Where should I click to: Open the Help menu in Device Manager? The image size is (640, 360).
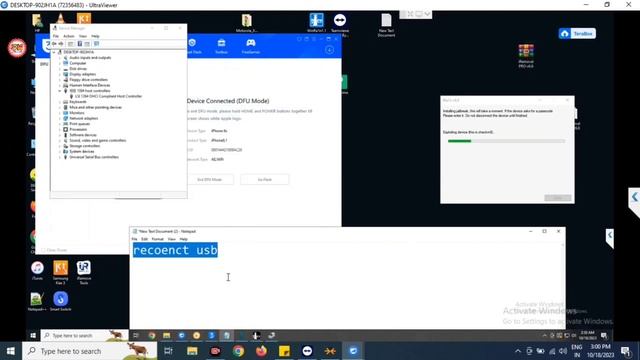[x=95, y=36]
